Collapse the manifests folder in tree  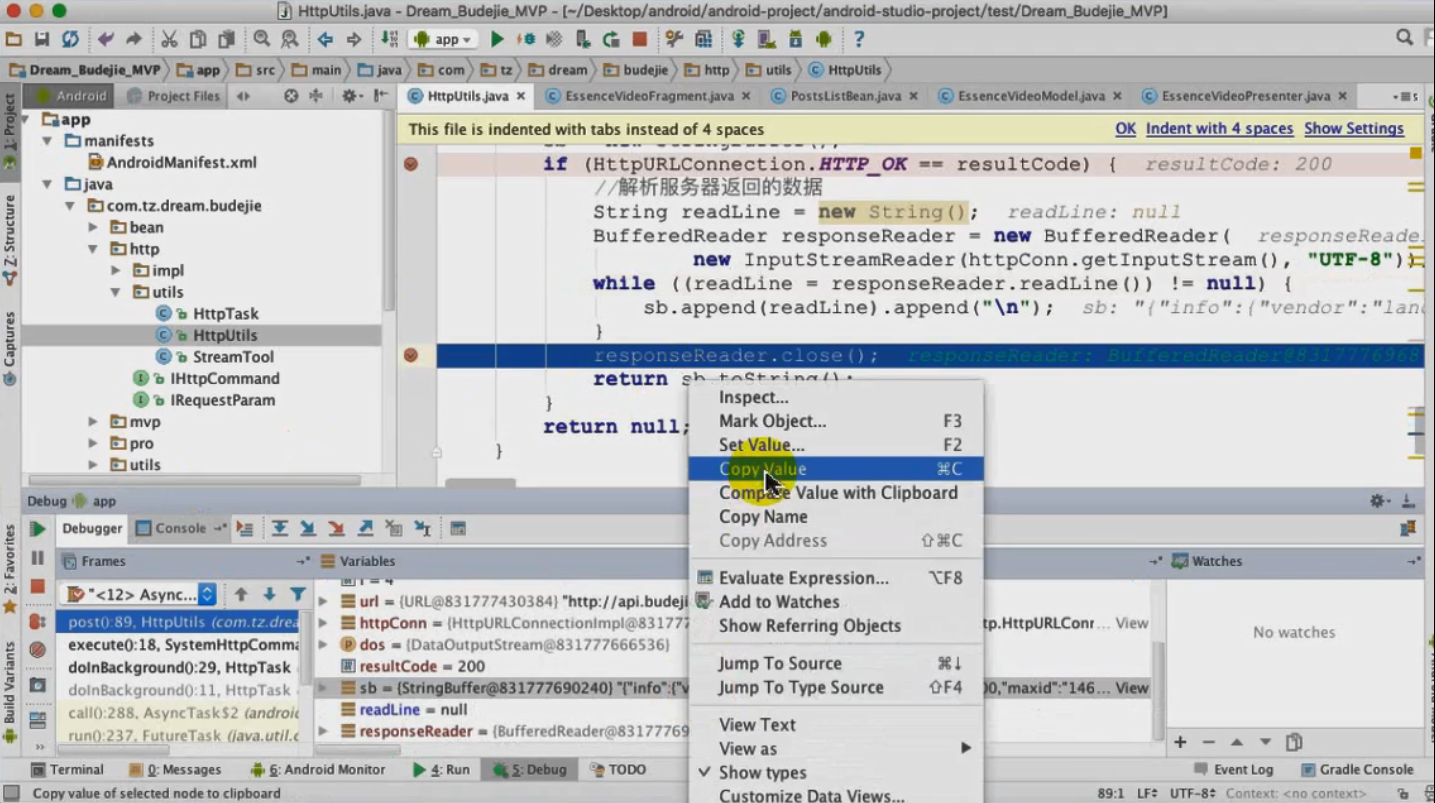(47, 141)
